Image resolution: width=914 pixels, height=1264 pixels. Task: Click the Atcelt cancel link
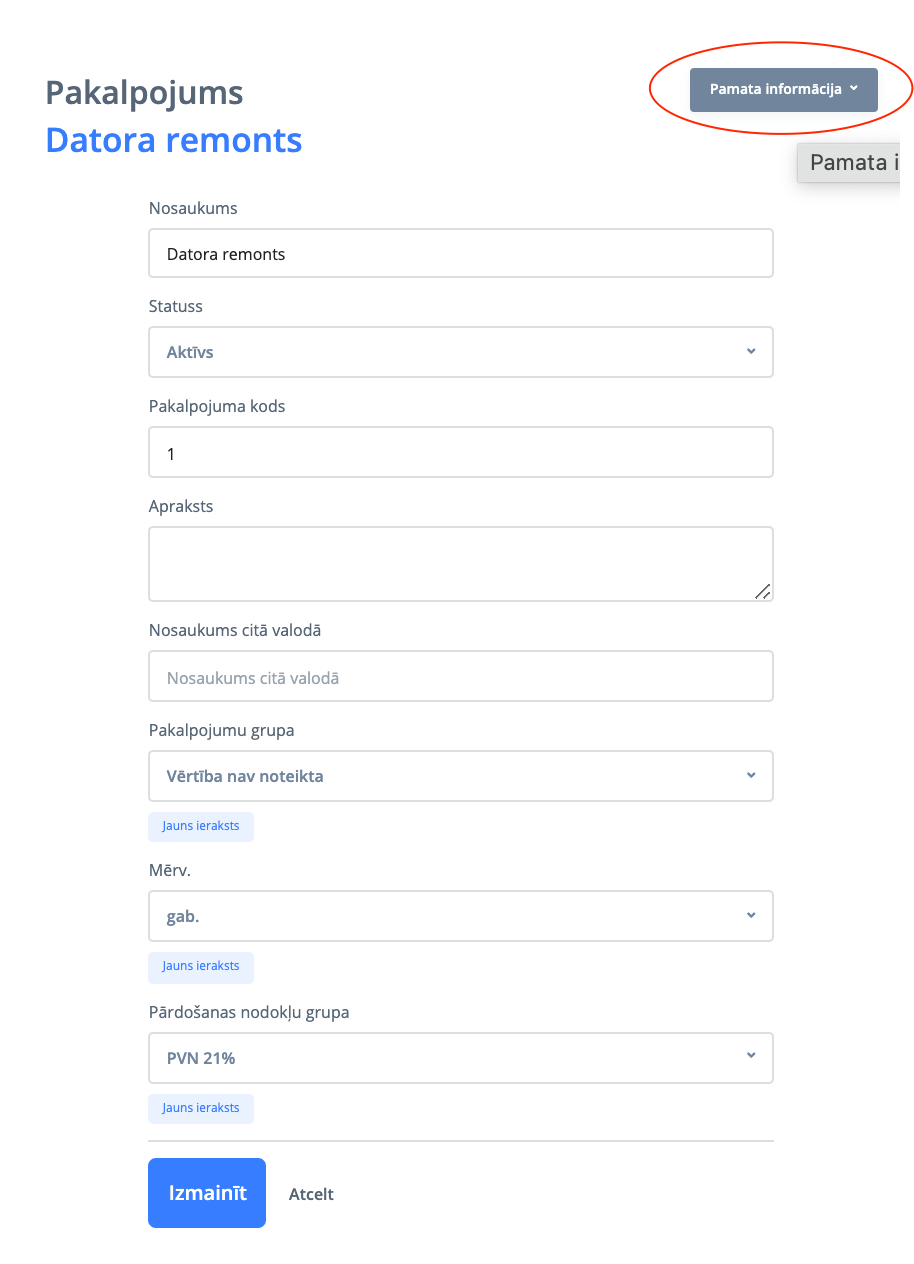311,1194
